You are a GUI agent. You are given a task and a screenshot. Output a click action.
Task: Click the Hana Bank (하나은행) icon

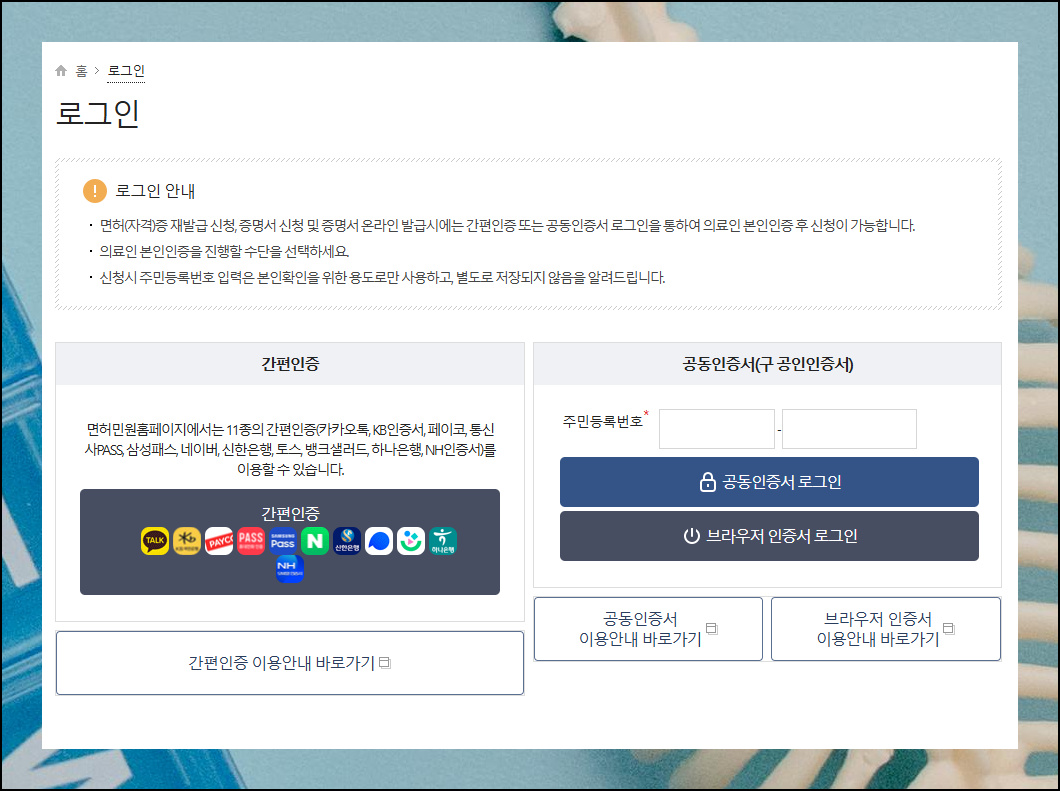[x=443, y=541]
